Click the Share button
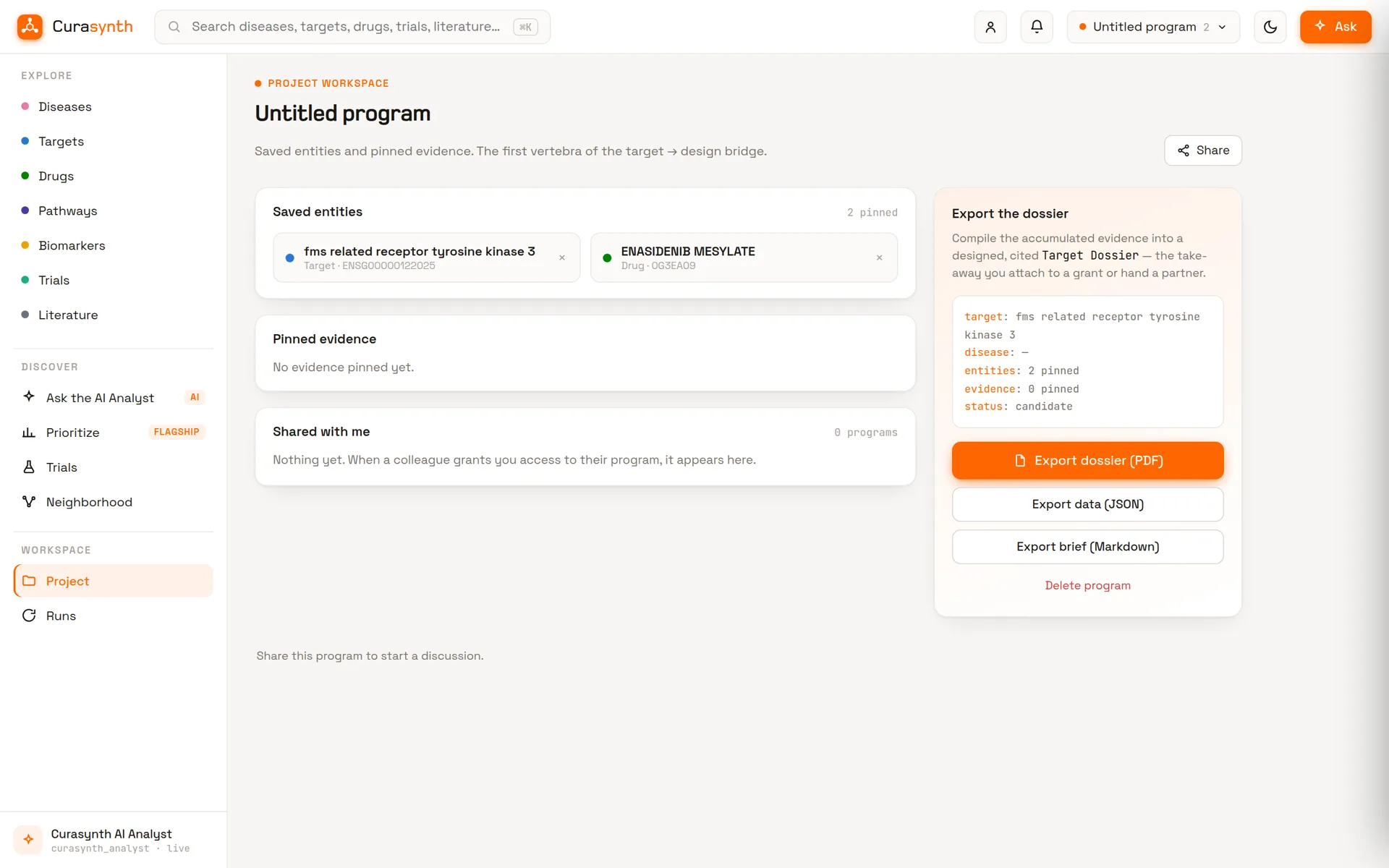The image size is (1389, 868). click(1202, 150)
